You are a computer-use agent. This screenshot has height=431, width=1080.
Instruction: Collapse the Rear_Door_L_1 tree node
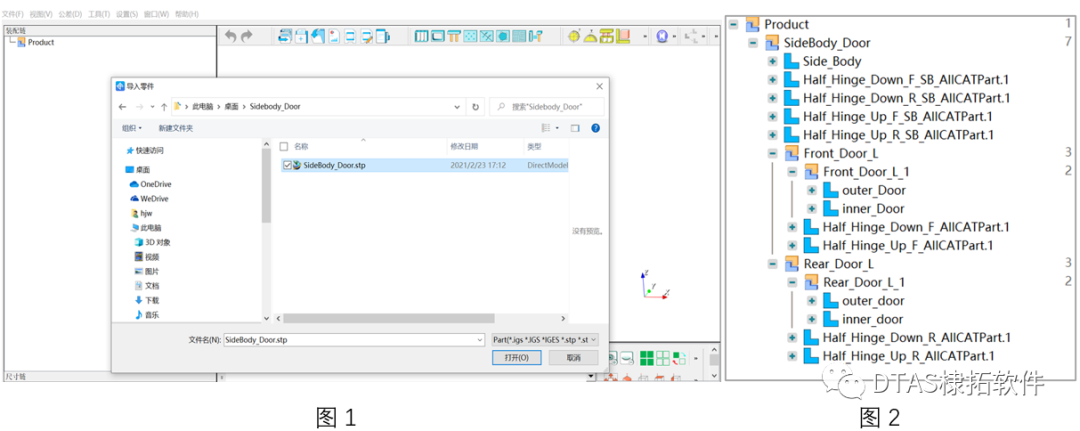792,282
